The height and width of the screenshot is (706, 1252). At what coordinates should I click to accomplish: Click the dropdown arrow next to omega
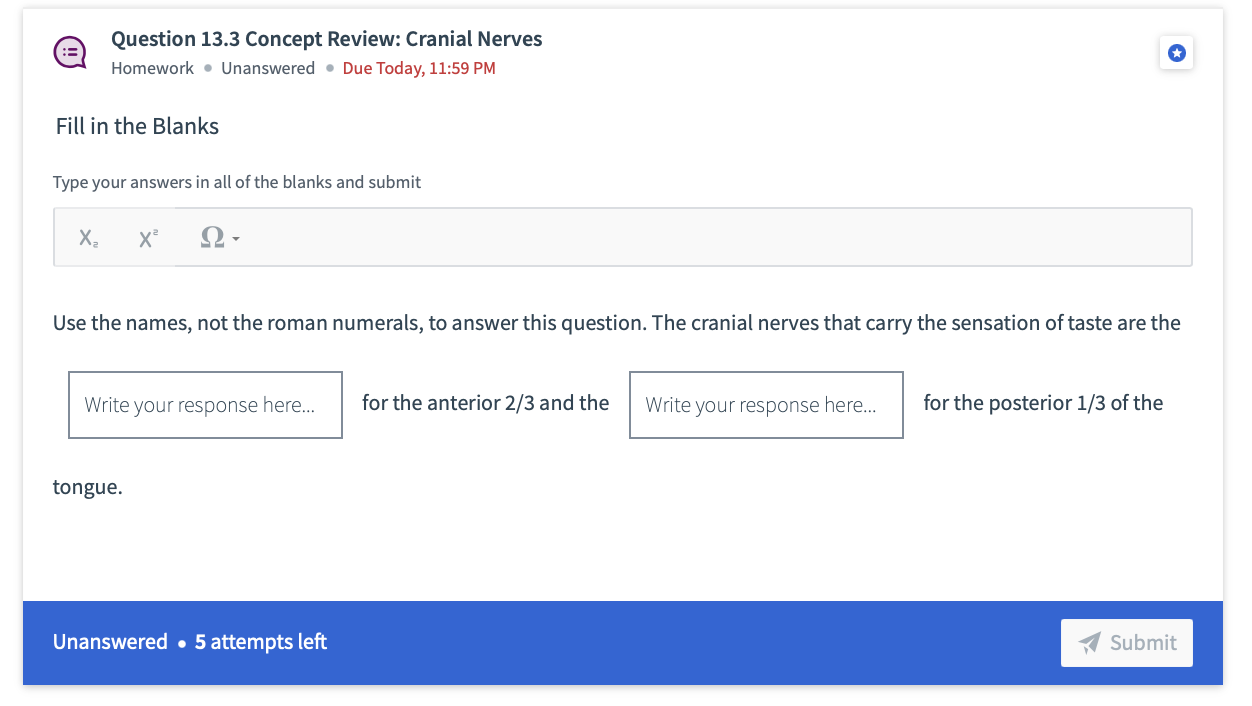coord(234,240)
